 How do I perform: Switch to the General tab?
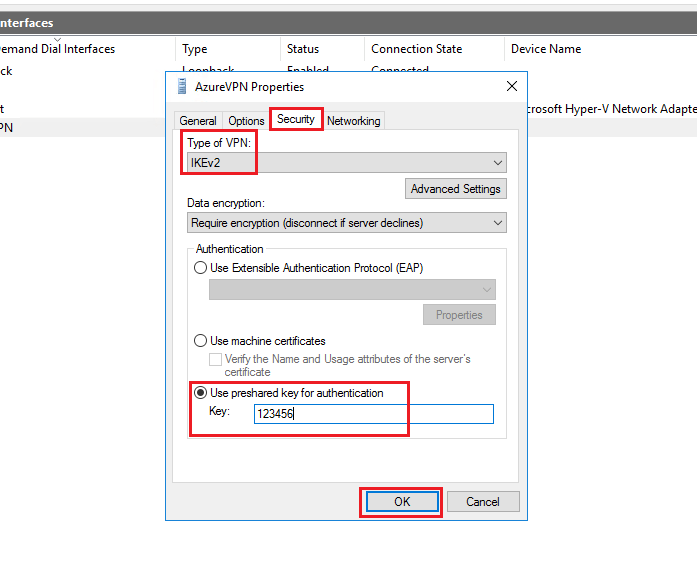click(198, 120)
